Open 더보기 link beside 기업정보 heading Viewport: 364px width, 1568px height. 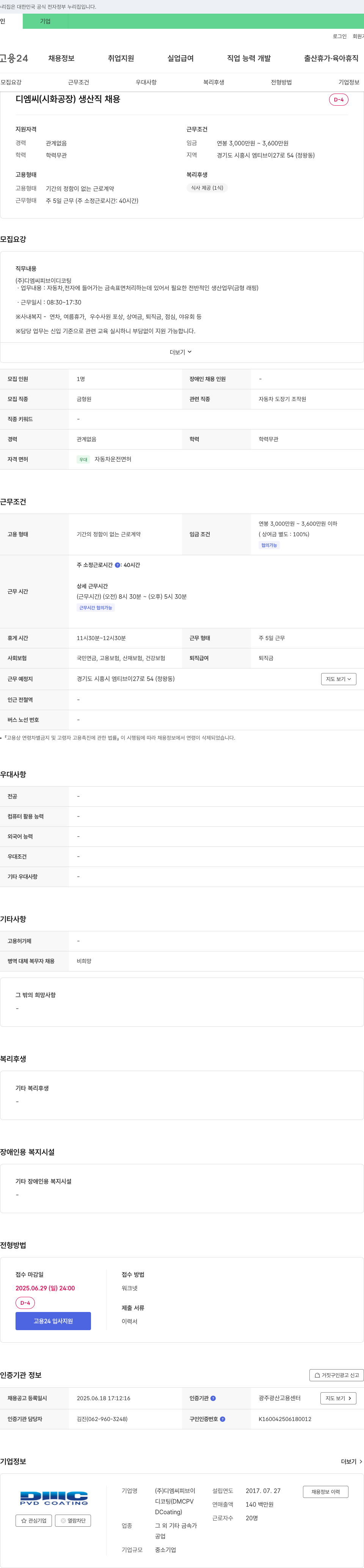(x=351, y=1462)
